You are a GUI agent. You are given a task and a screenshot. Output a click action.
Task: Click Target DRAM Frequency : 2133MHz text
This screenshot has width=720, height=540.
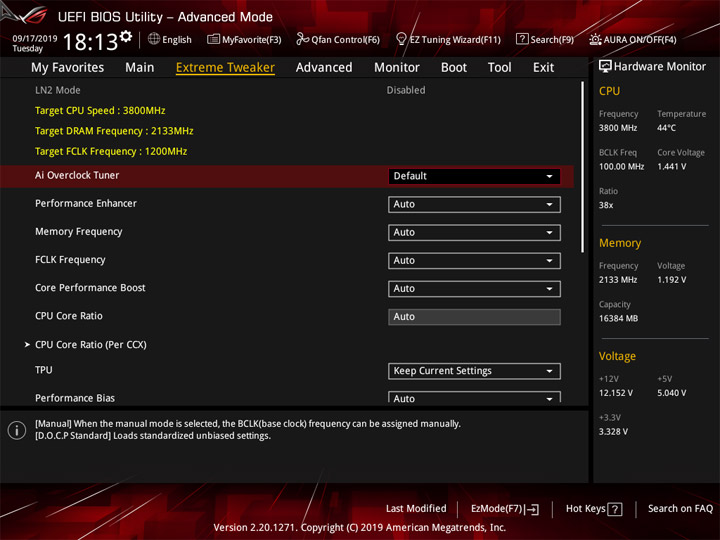tap(114, 131)
